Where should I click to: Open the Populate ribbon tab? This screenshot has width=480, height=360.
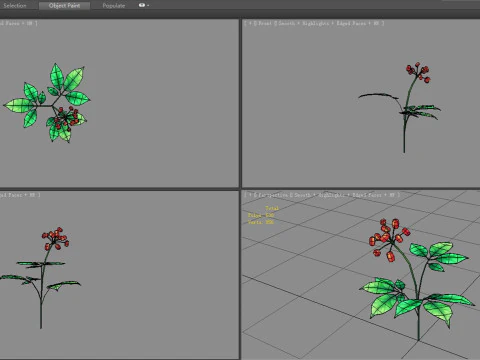(114, 6)
